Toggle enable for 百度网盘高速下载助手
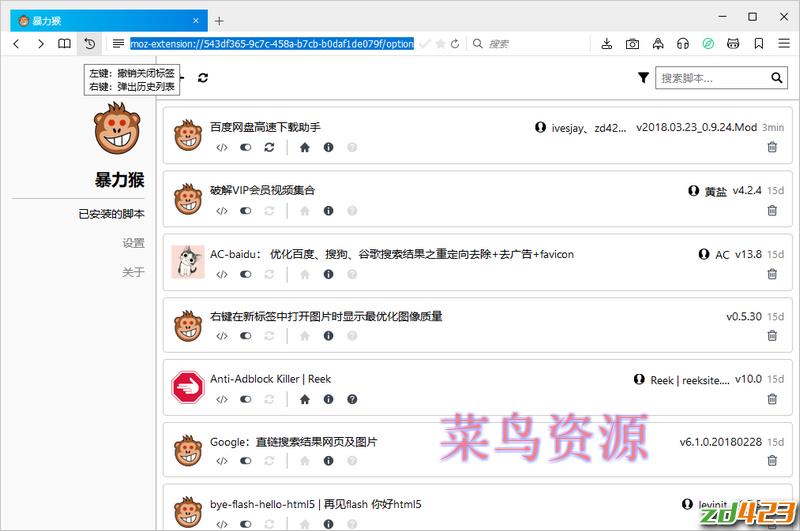This screenshot has width=800, height=531. [x=246, y=147]
